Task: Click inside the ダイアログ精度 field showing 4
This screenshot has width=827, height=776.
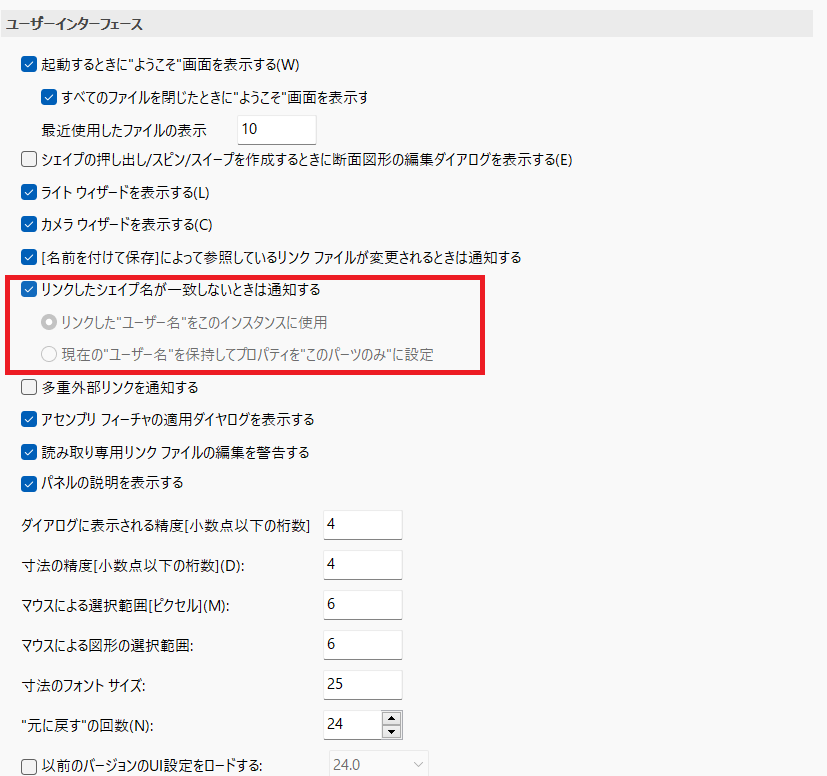Action: click(x=362, y=524)
